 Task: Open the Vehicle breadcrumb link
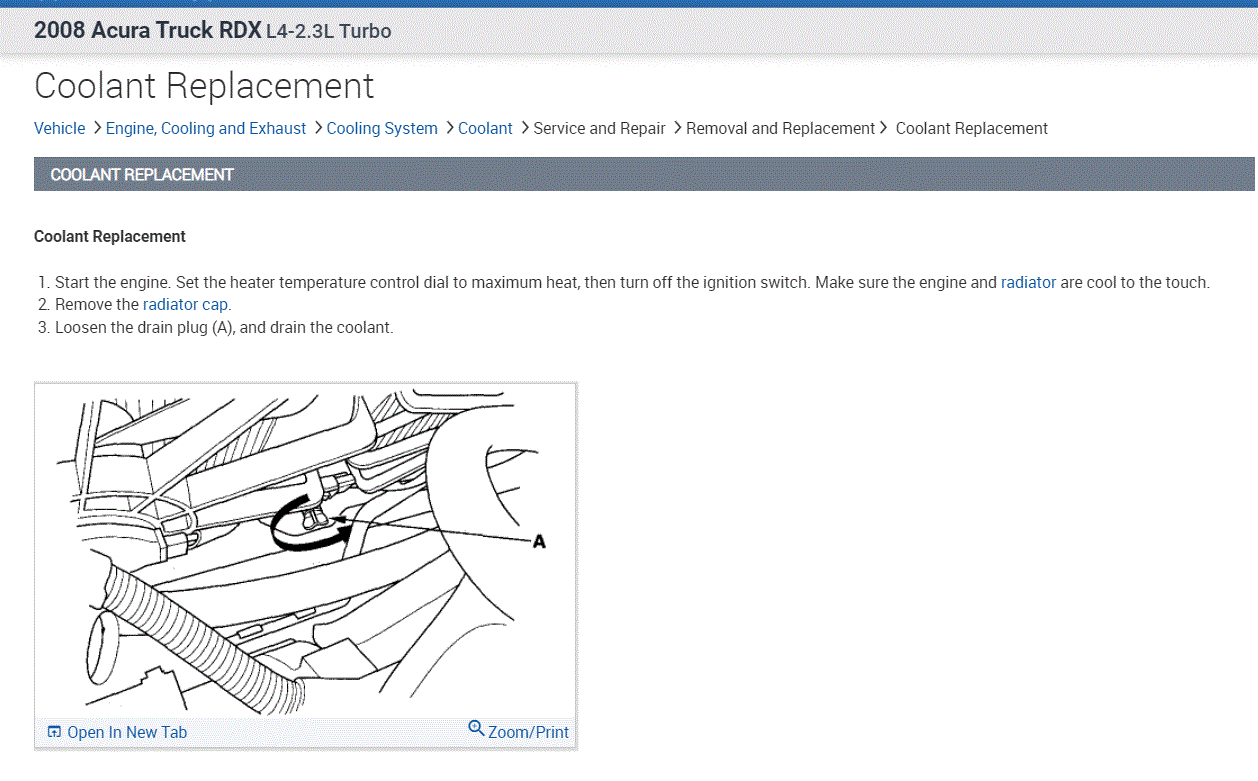59,128
